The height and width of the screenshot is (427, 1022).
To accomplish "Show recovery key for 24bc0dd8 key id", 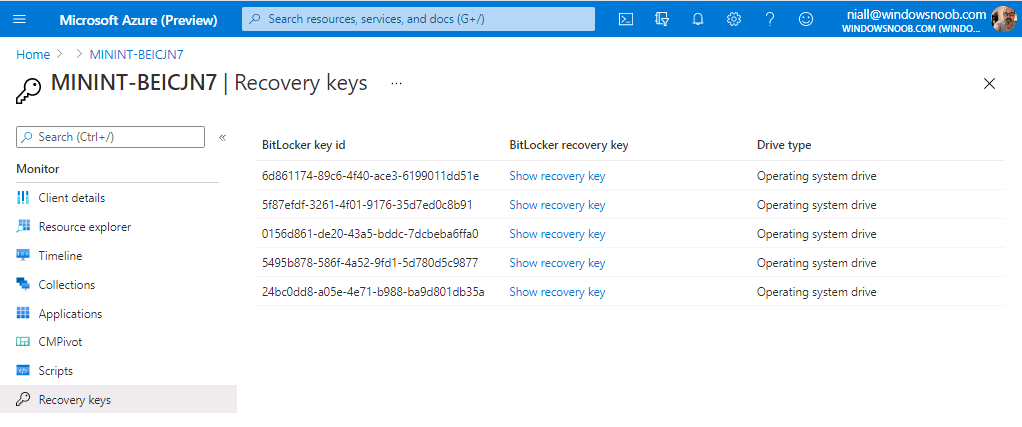I will (557, 291).
